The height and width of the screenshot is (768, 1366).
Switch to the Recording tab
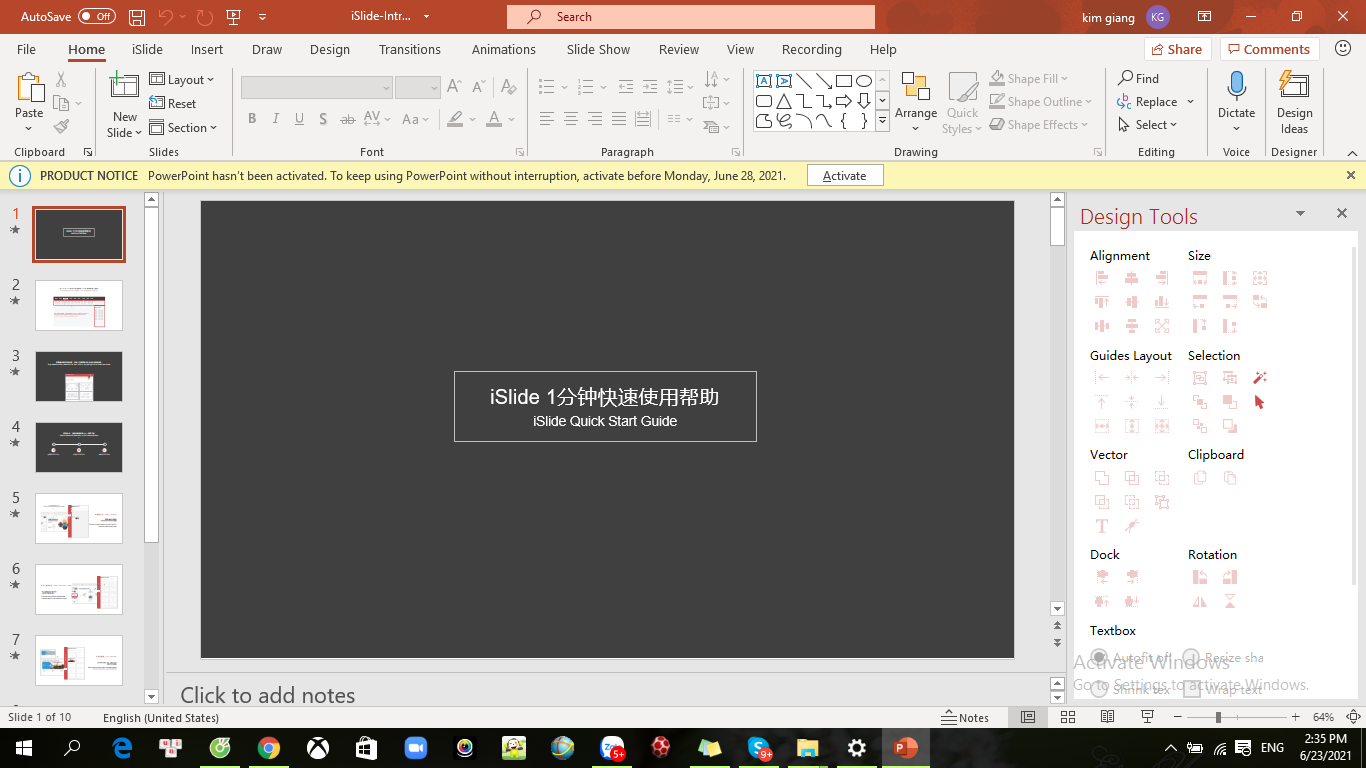click(x=811, y=49)
